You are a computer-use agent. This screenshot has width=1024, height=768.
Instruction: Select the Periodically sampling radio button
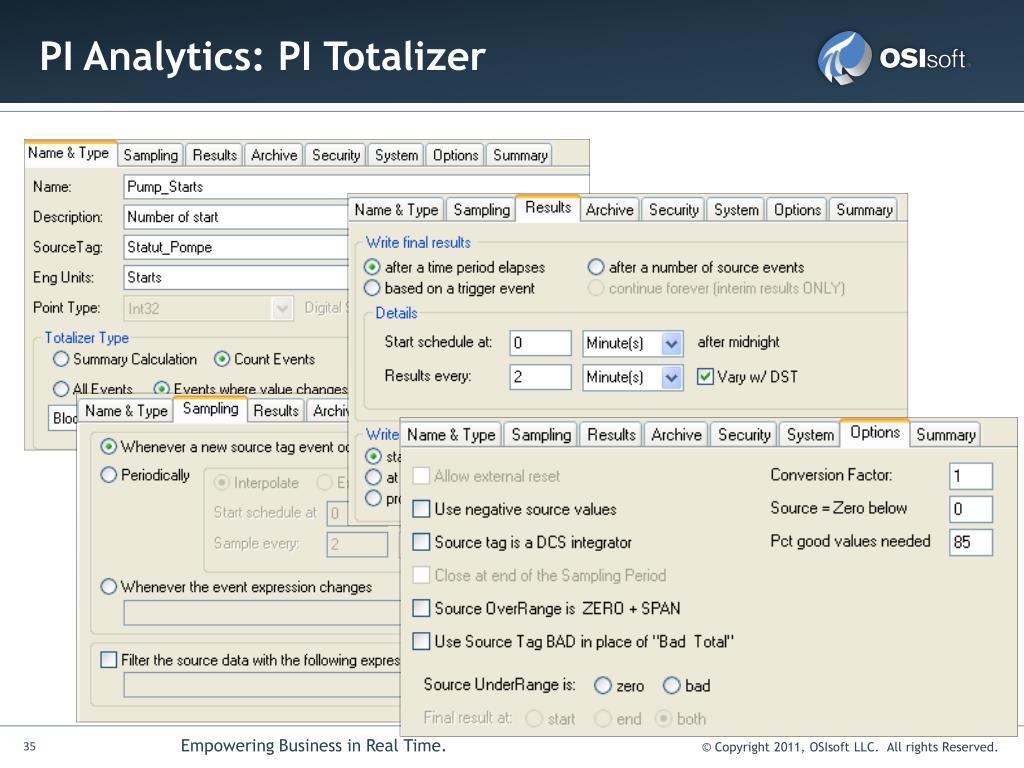109,476
